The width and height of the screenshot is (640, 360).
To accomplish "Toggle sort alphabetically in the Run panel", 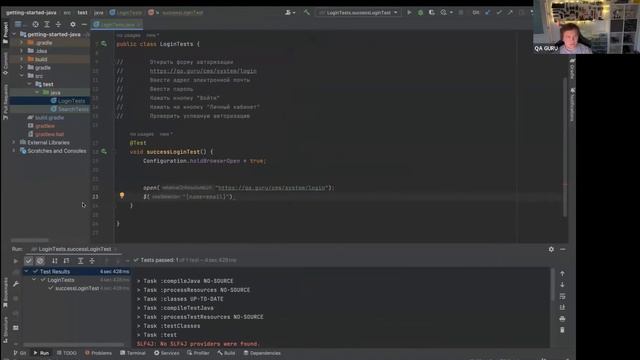I will [x=55, y=260].
